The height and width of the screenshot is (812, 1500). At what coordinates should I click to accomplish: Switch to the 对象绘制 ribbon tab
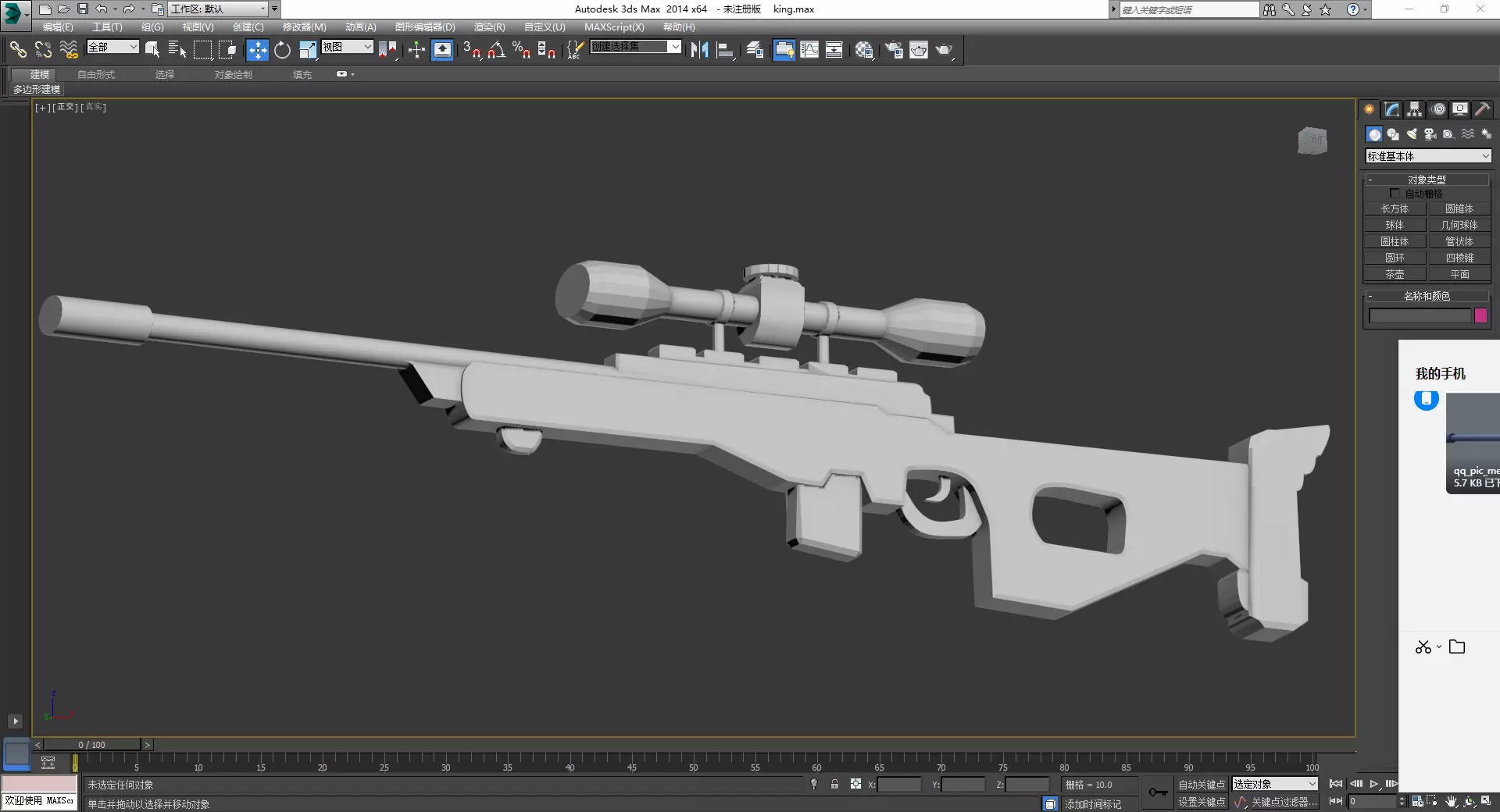coord(234,75)
